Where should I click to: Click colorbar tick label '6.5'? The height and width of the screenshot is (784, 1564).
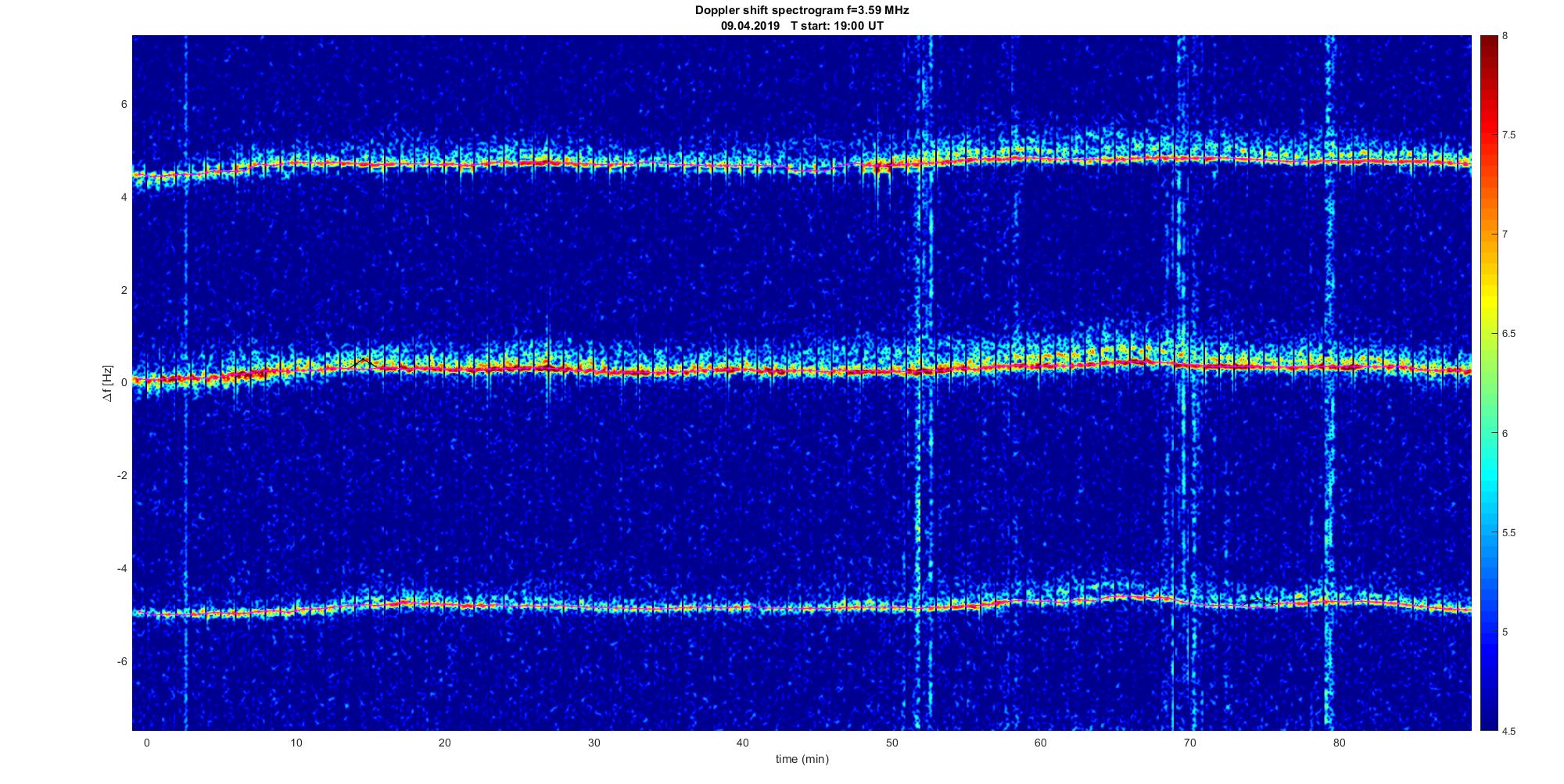tap(1508, 334)
